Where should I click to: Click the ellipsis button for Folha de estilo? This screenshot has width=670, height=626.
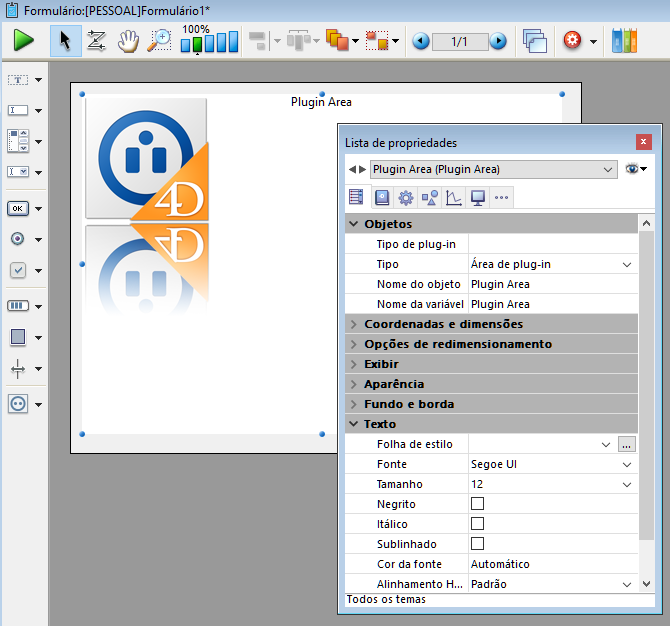[627, 444]
